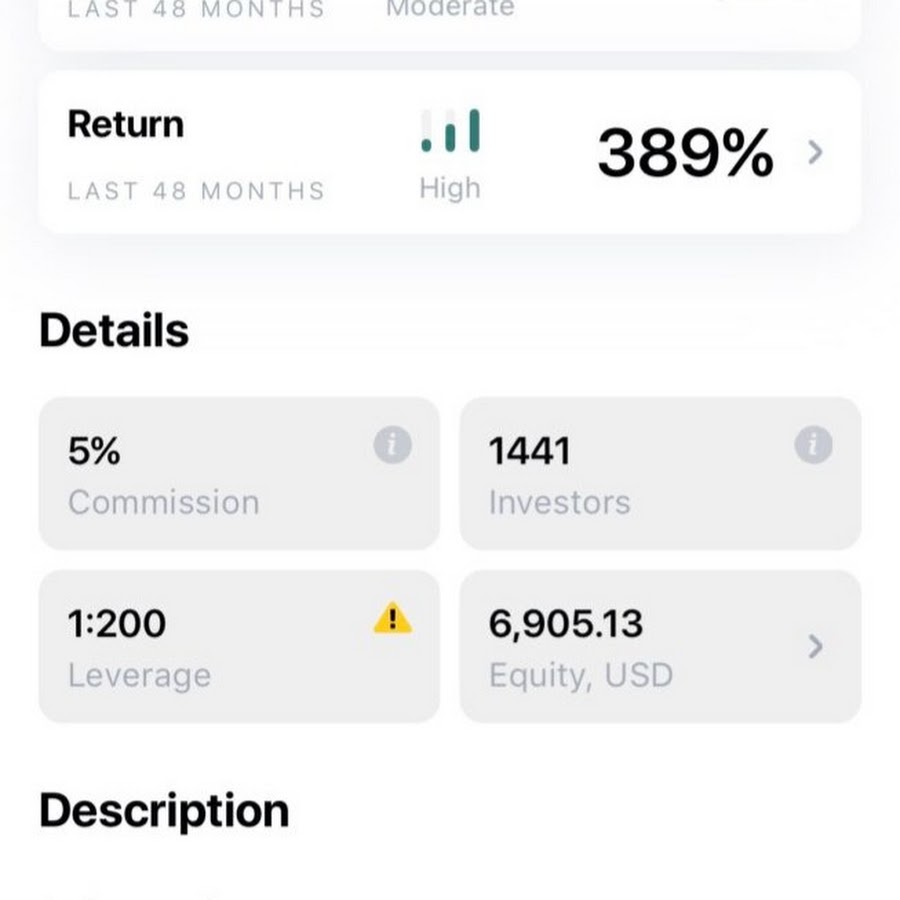900x900 pixels.
Task: Tap the Details section heading
Action: [114, 330]
